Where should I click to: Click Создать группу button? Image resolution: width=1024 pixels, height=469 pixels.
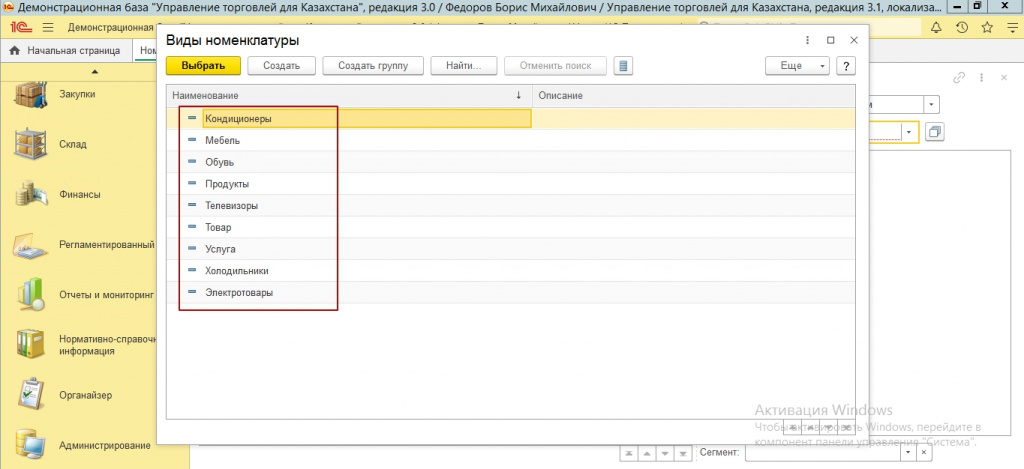[373, 66]
